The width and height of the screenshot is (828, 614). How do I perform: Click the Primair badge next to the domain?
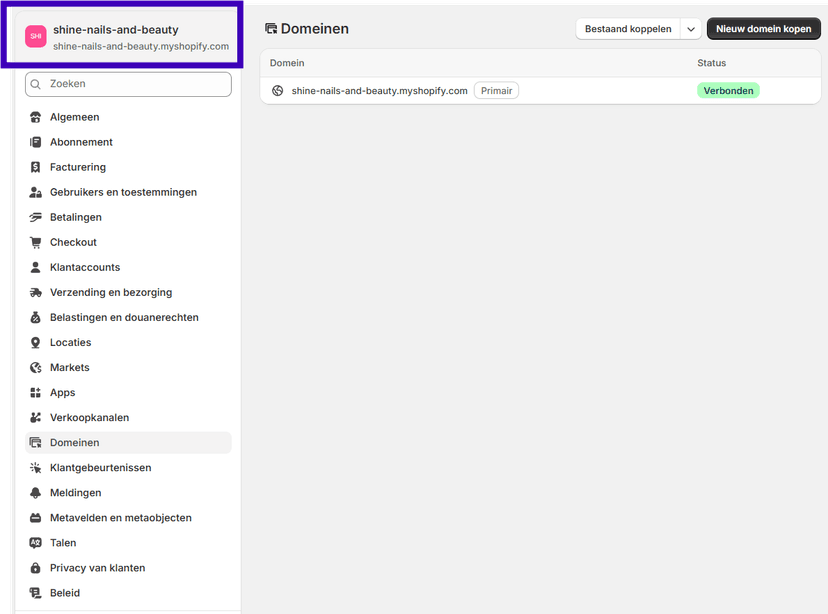point(496,90)
